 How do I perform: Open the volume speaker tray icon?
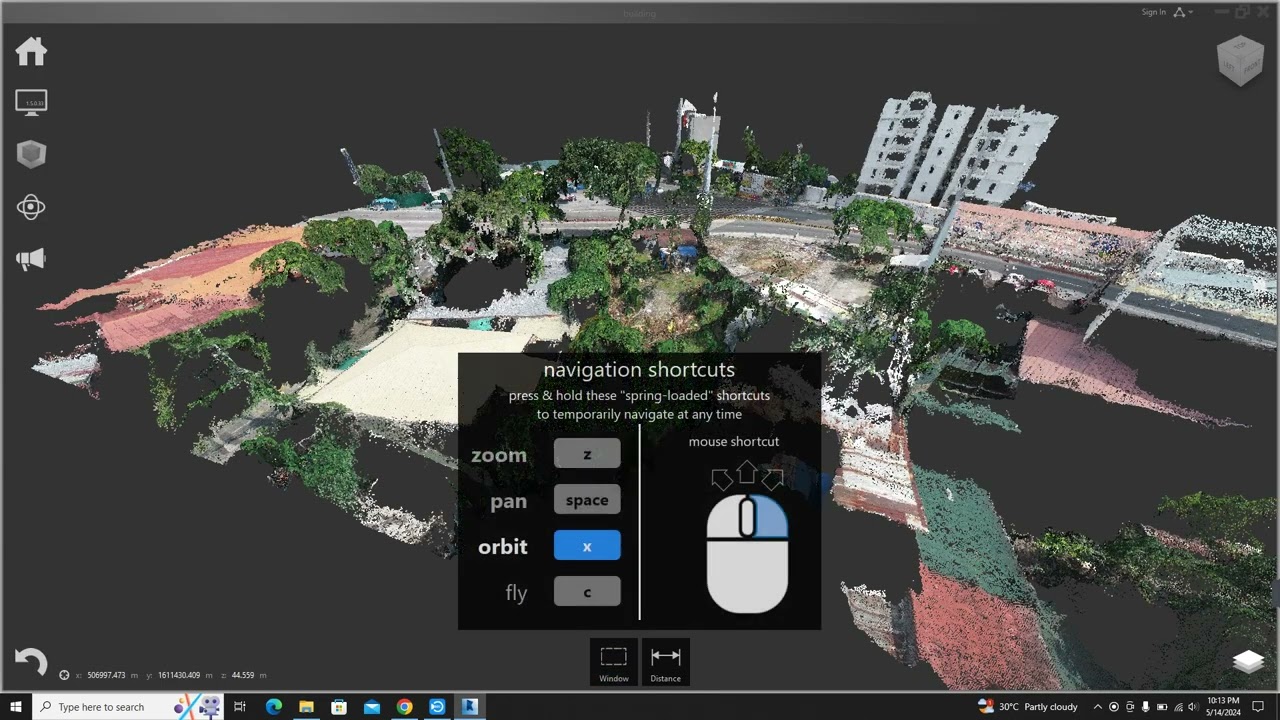pyautogui.click(x=1193, y=707)
